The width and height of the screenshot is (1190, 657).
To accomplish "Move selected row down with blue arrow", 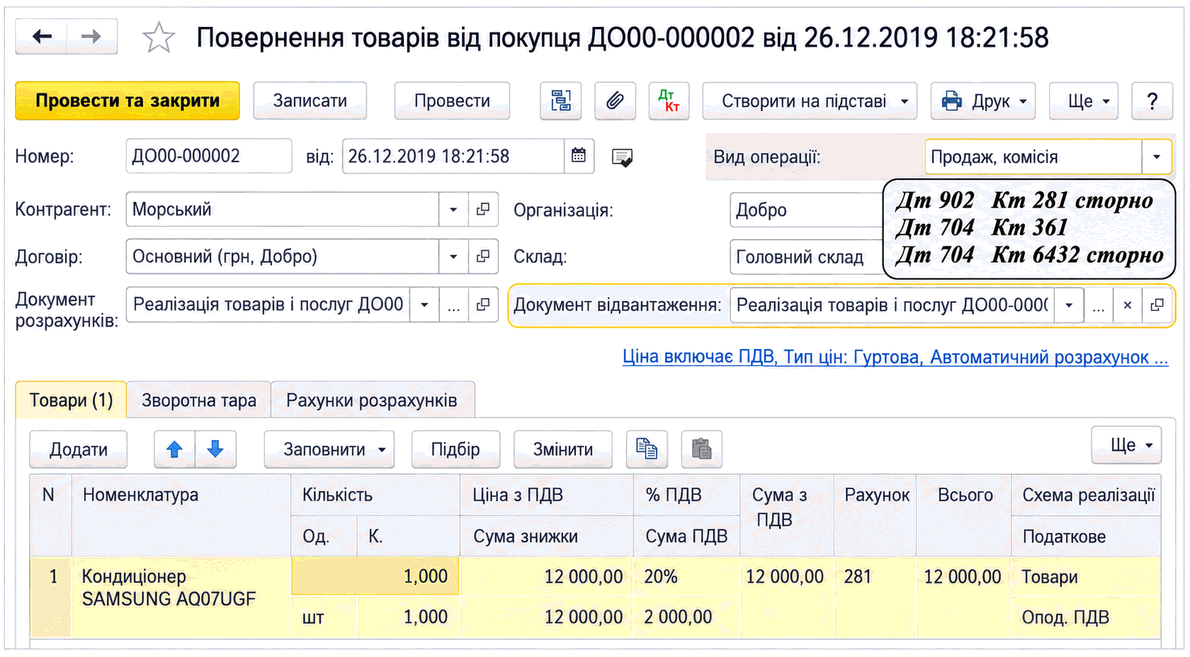I will point(216,449).
